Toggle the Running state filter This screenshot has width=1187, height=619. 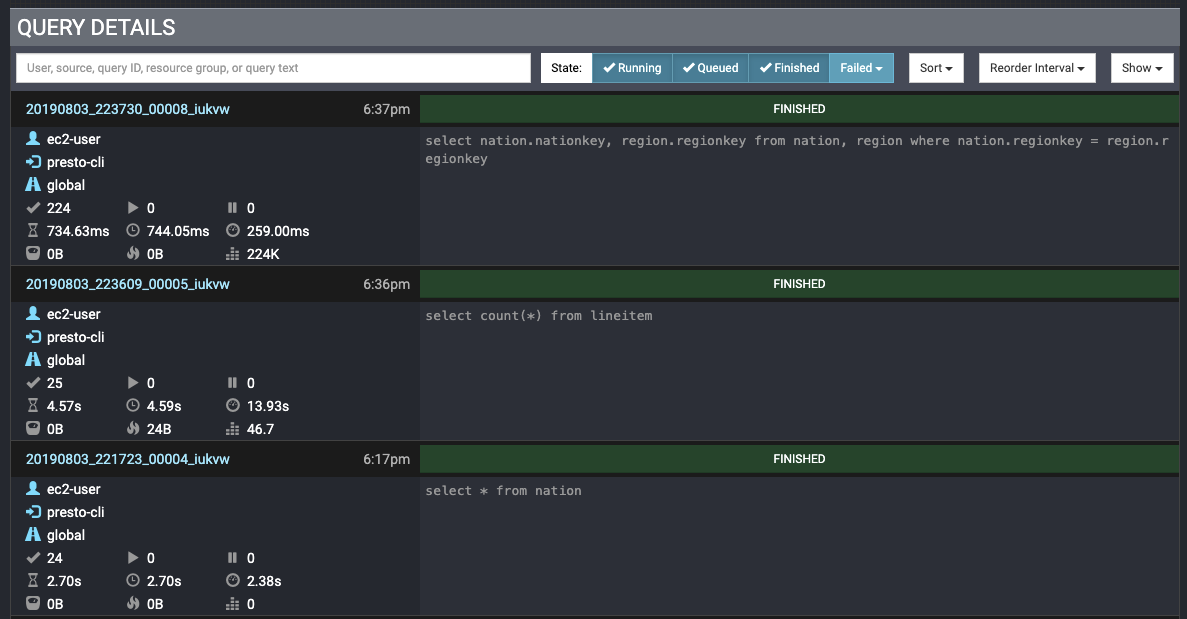(632, 68)
